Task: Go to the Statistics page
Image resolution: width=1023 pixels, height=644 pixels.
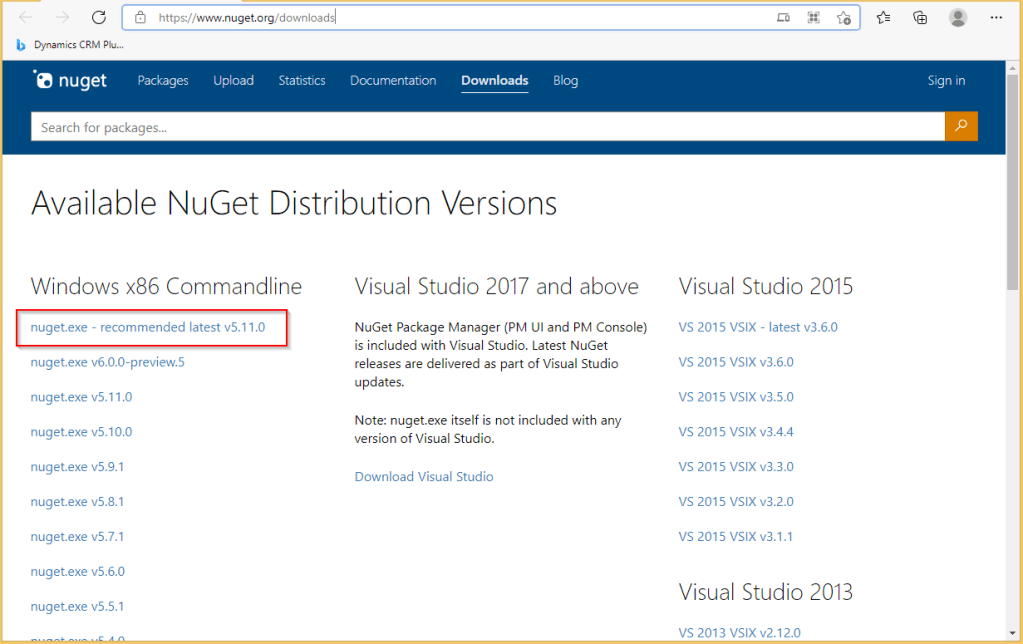Action: [302, 81]
